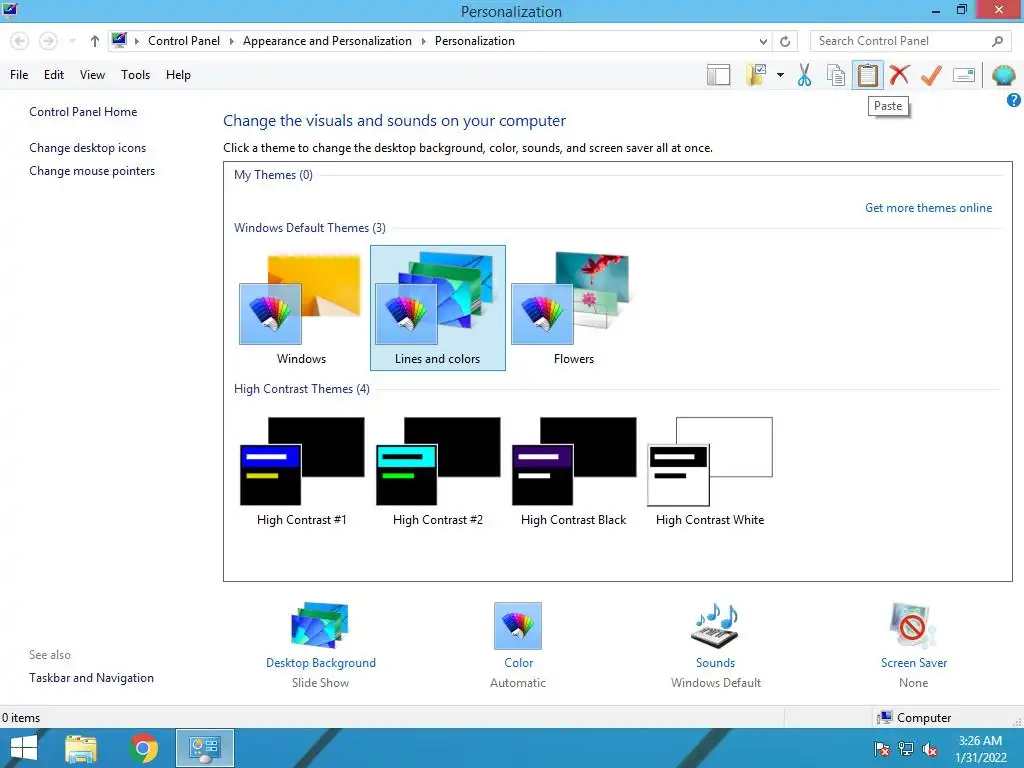This screenshot has height=768, width=1024.
Task: Click the Cut scissors icon
Action: [805, 75]
